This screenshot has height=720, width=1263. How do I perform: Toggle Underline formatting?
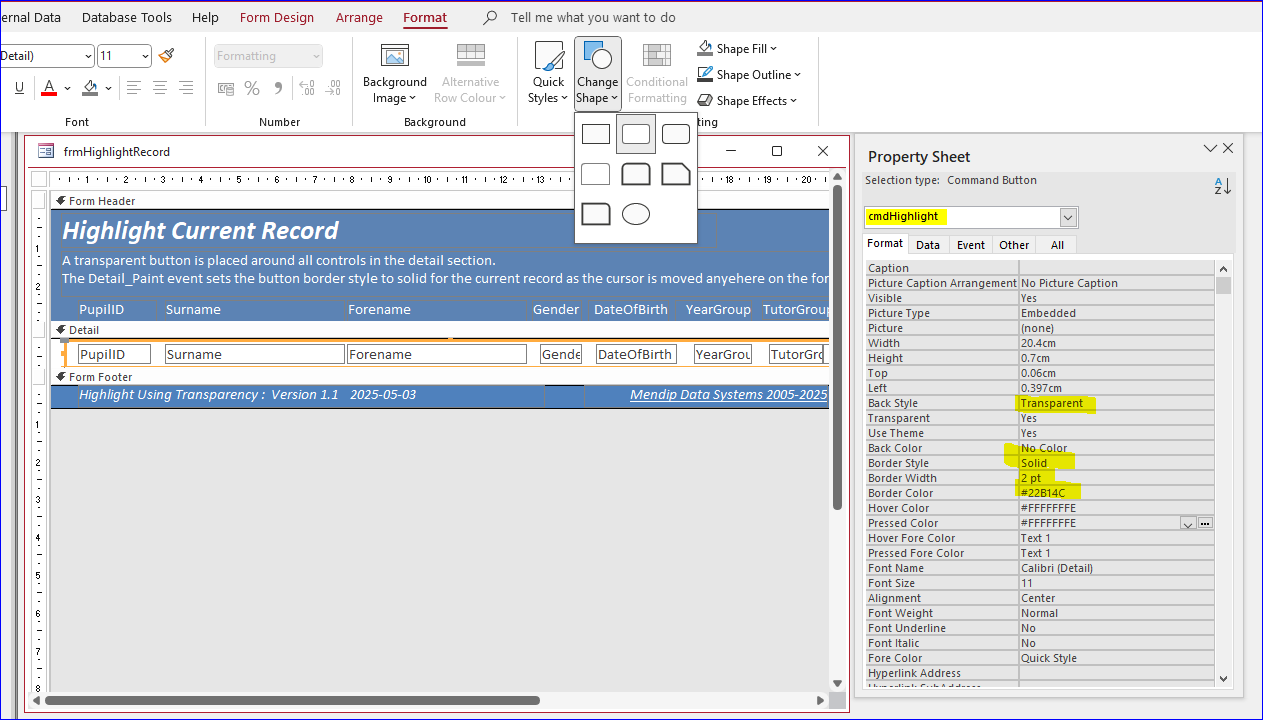pyautogui.click(x=19, y=88)
